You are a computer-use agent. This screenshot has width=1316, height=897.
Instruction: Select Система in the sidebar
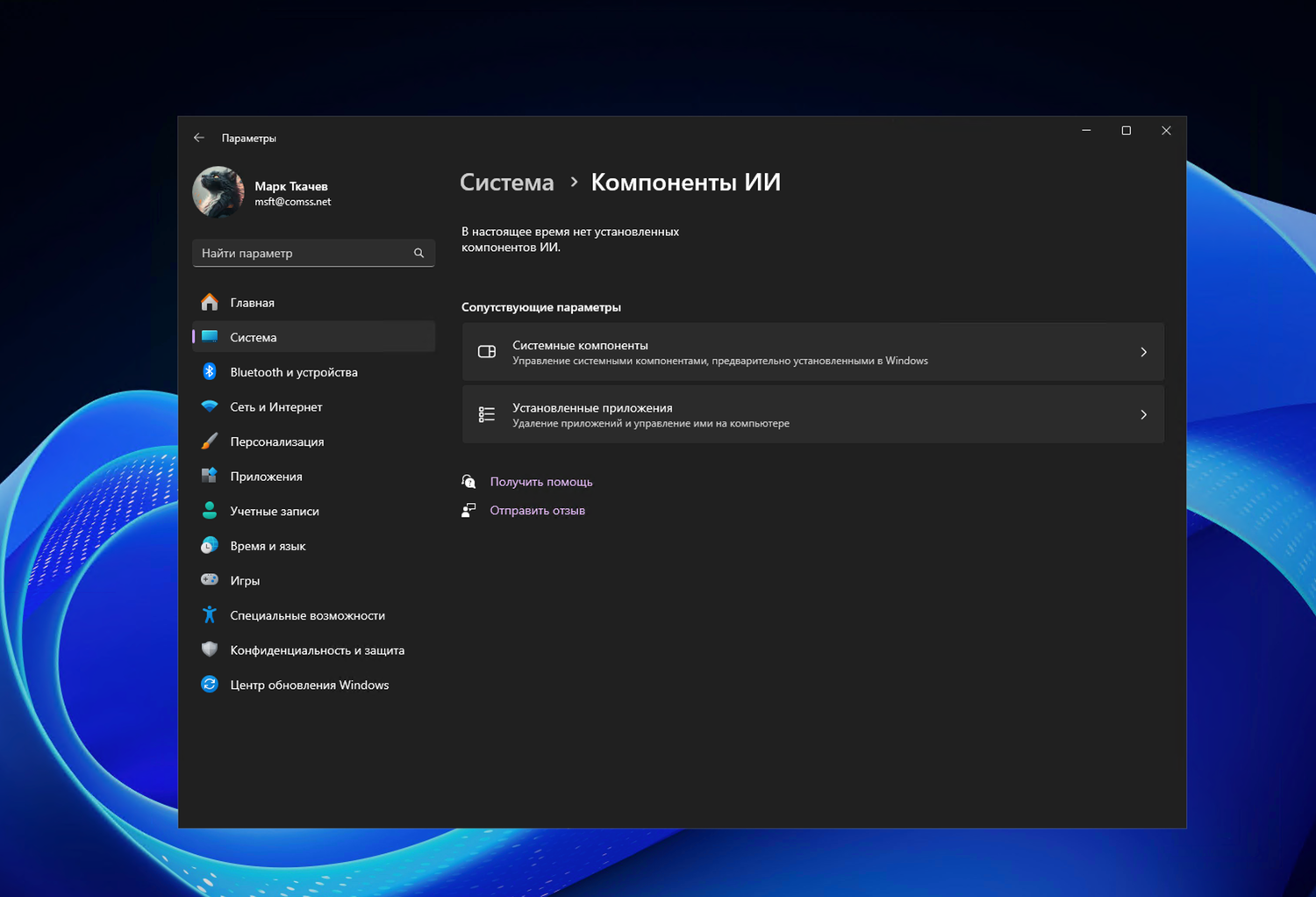pos(313,337)
